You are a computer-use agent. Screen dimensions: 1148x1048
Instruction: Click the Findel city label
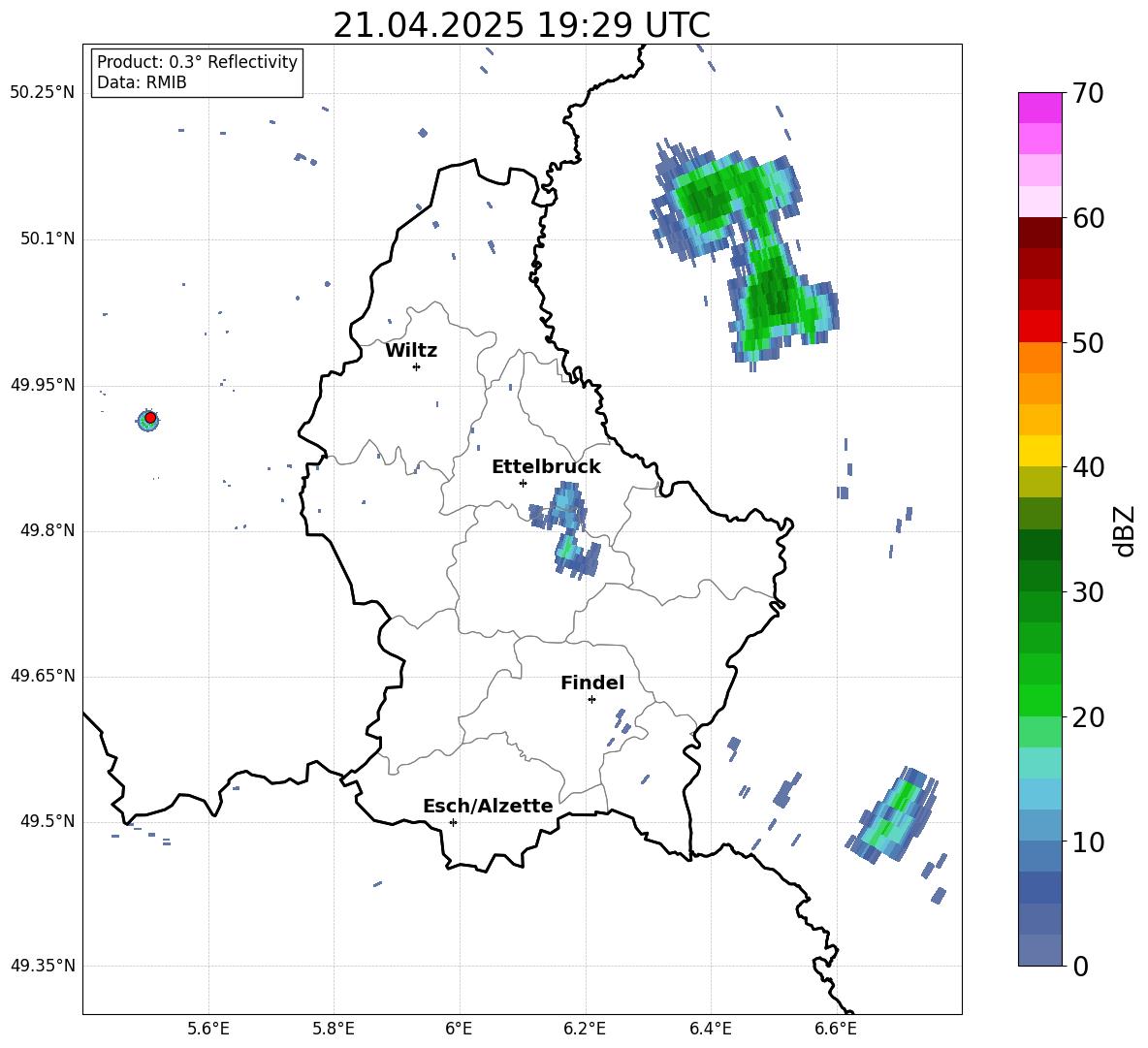(592, 683)
